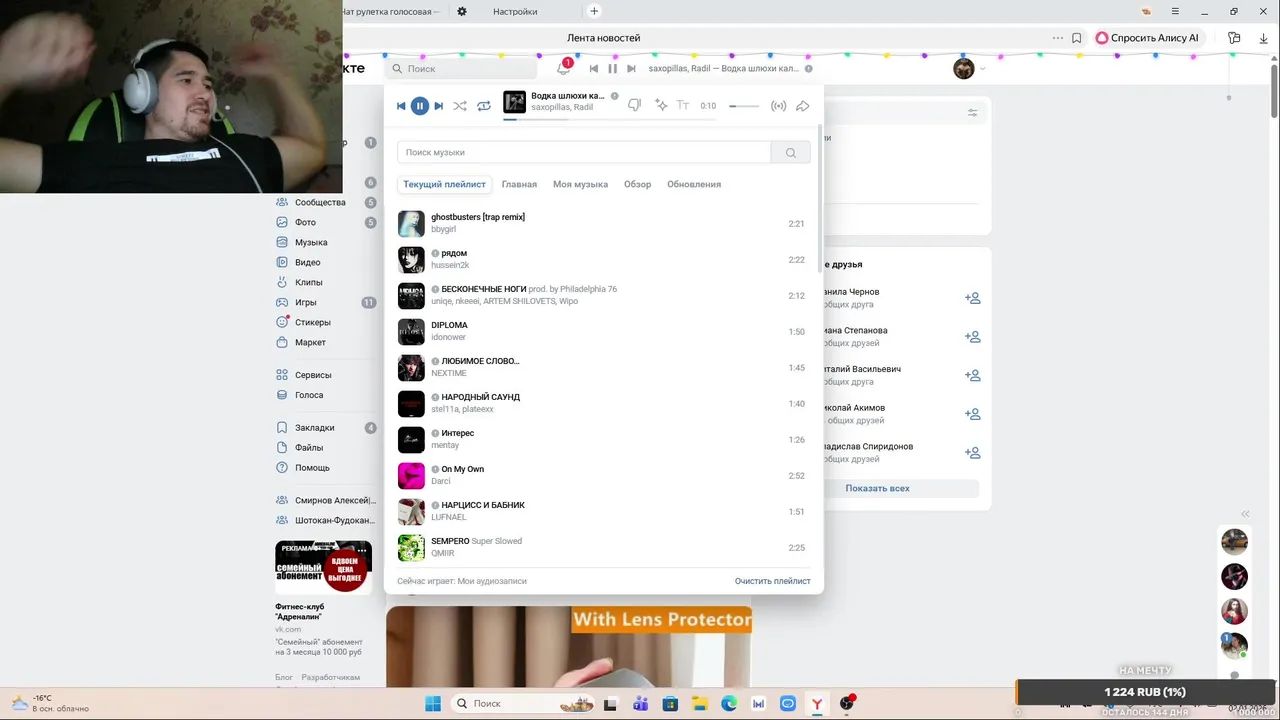
Task: Click the magnifier button beside music search
Action: (791, 152)
